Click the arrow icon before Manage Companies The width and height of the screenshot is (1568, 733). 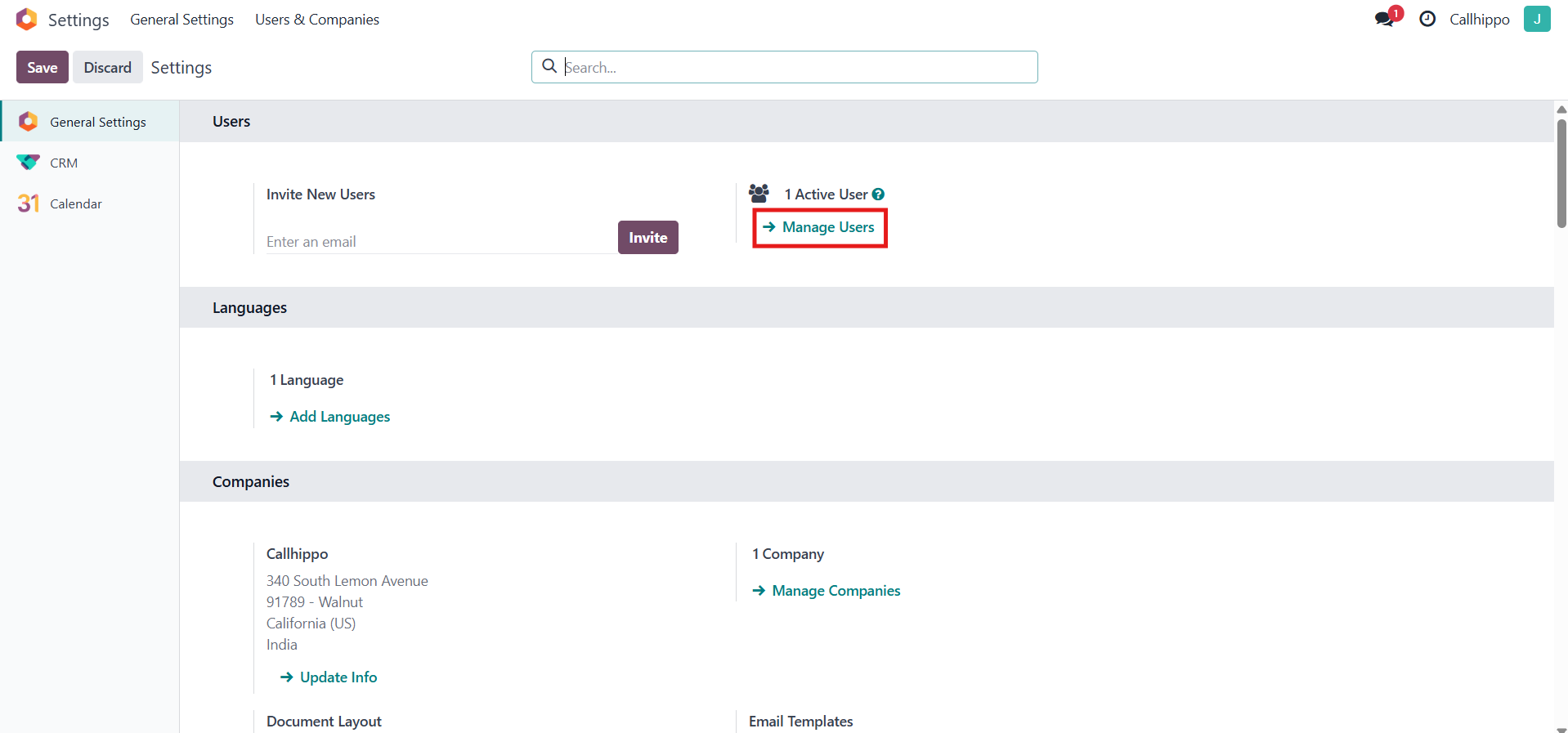(759, 591)
